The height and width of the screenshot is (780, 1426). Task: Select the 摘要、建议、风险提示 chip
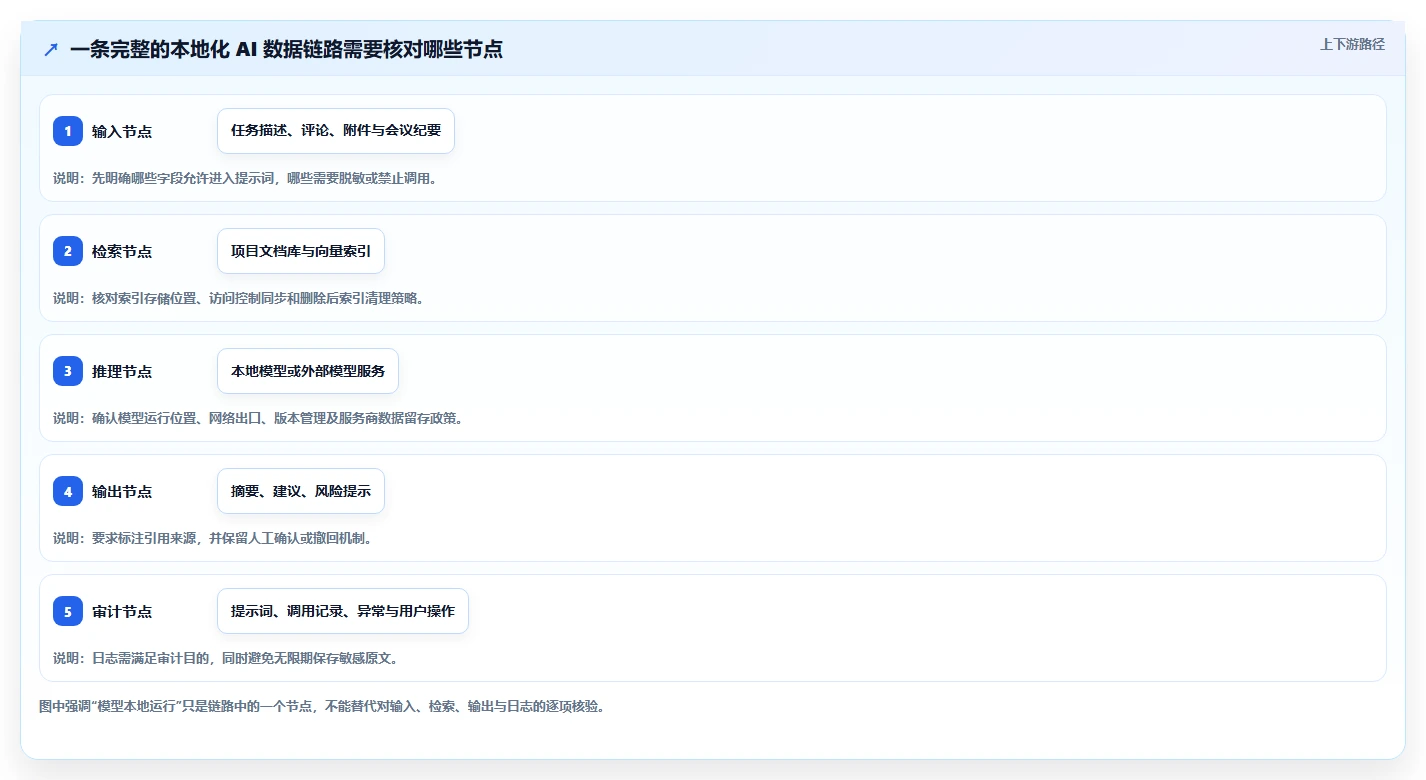coord(301,491)
